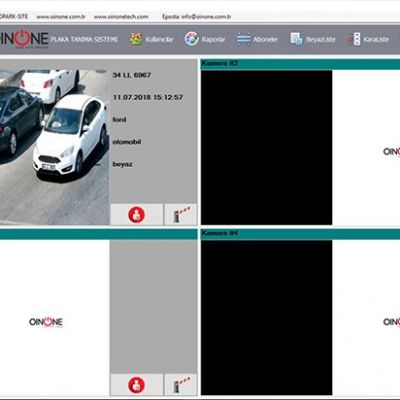The height and width of the screenshot is (400, 400).
Task: Open the Aboneler subscribers list icon
Action: [244, 39]
